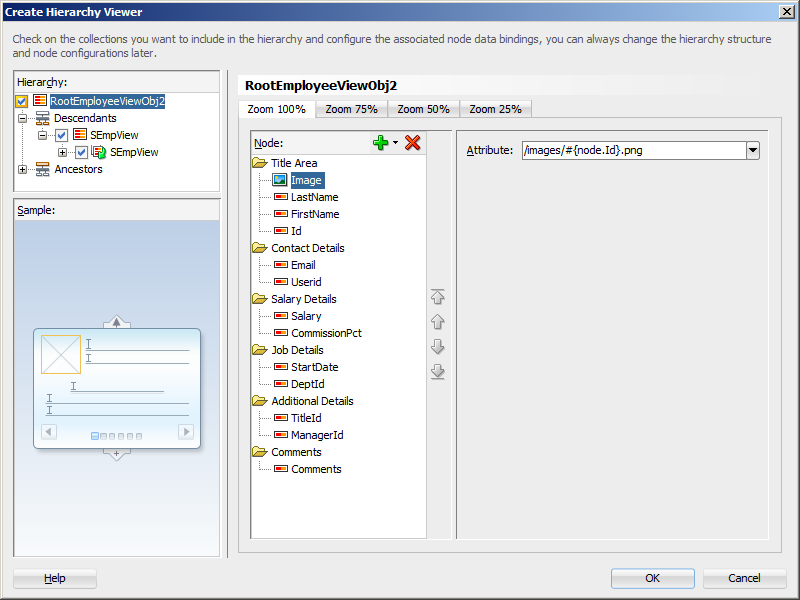Move node up one position arrow
800x600 pixels.
[437, 322]
